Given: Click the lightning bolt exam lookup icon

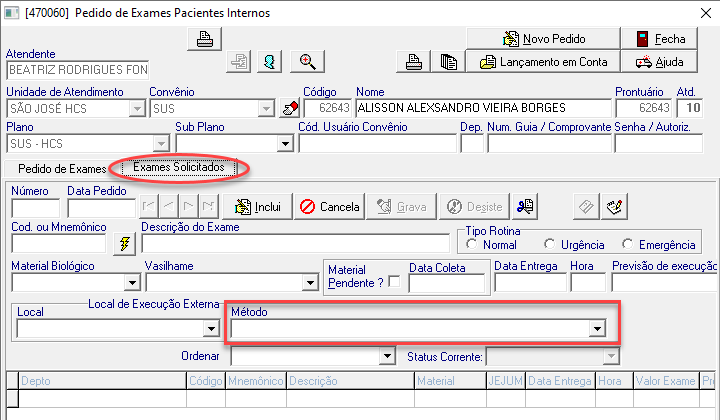Looking at the screenshot, I should pos(124,243).
